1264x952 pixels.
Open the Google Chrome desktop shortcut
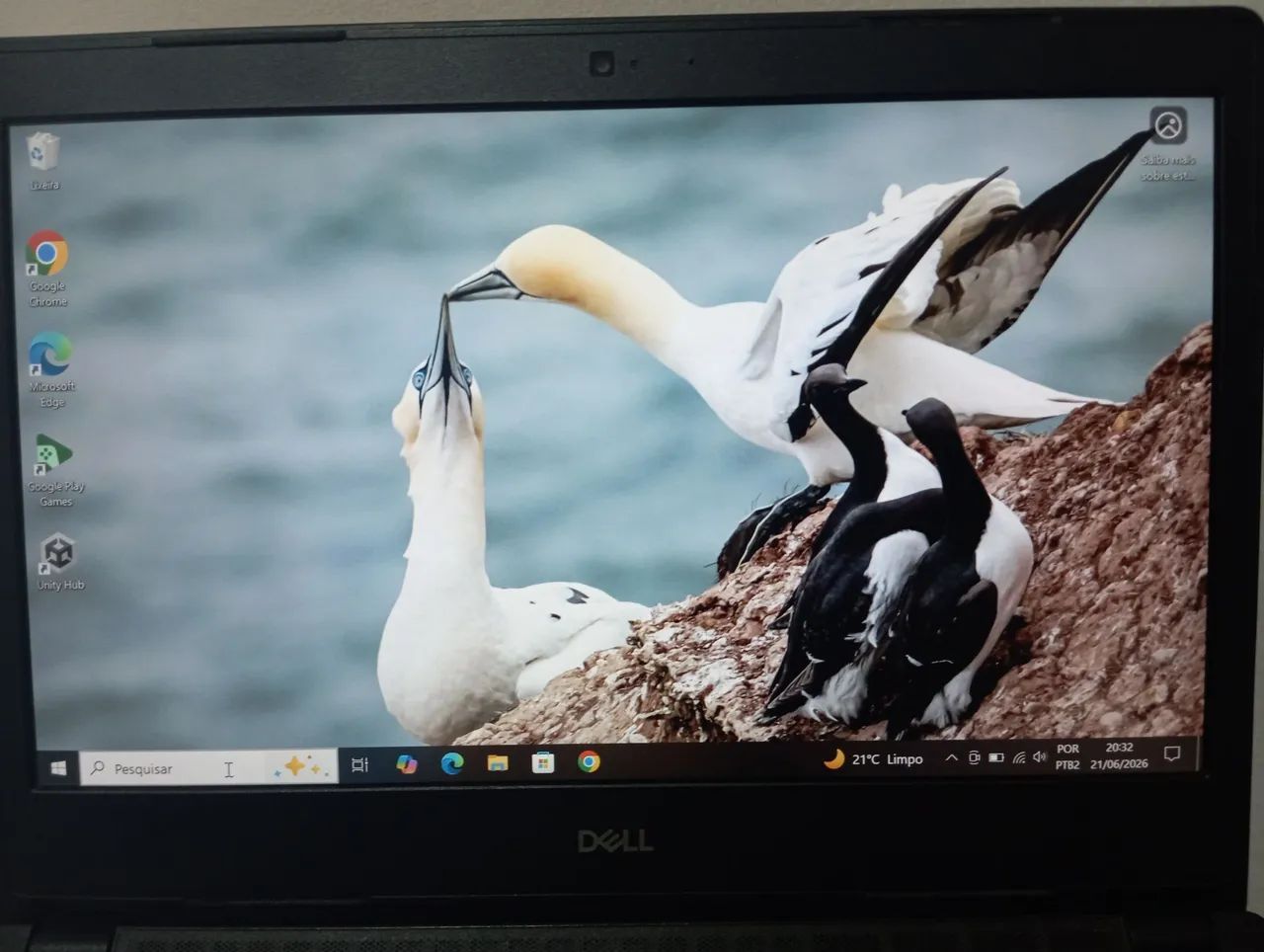pyautogui.click(x=47, y=269)
